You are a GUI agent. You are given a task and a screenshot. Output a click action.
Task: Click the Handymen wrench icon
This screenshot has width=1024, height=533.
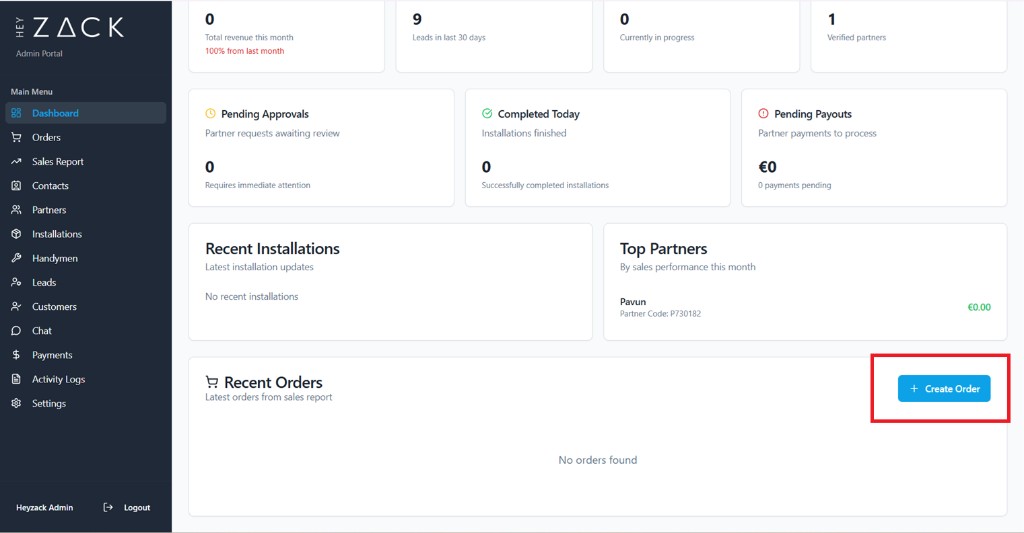click(x=16, y=258)
